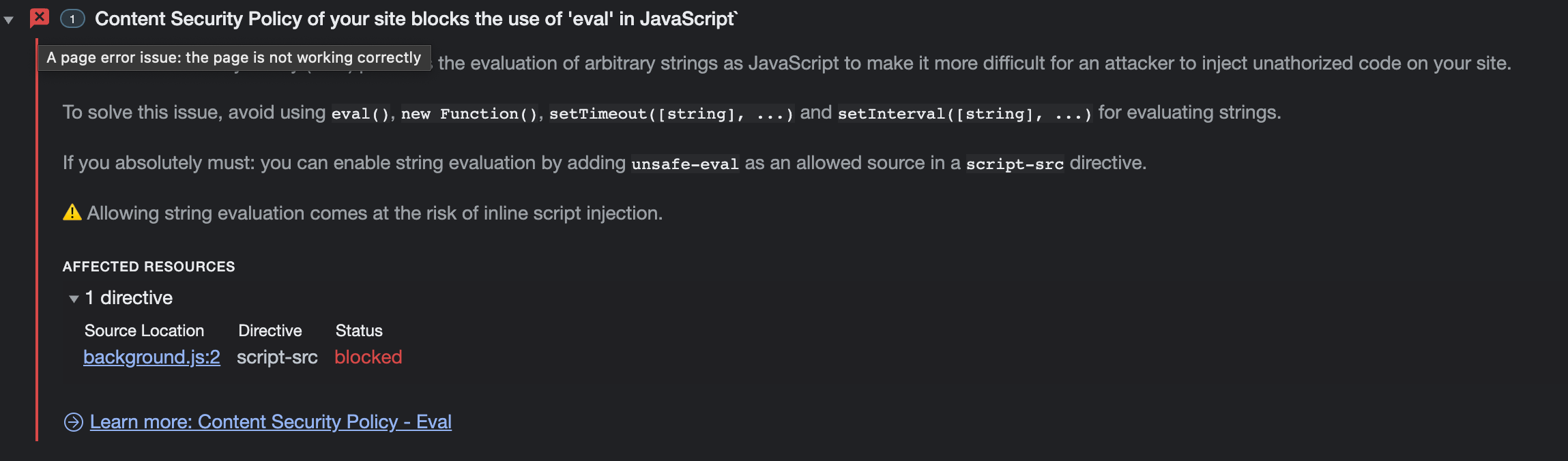Click the page error tooltip message
Viewport: 1568px width, 461px height.
pos(234,57)
